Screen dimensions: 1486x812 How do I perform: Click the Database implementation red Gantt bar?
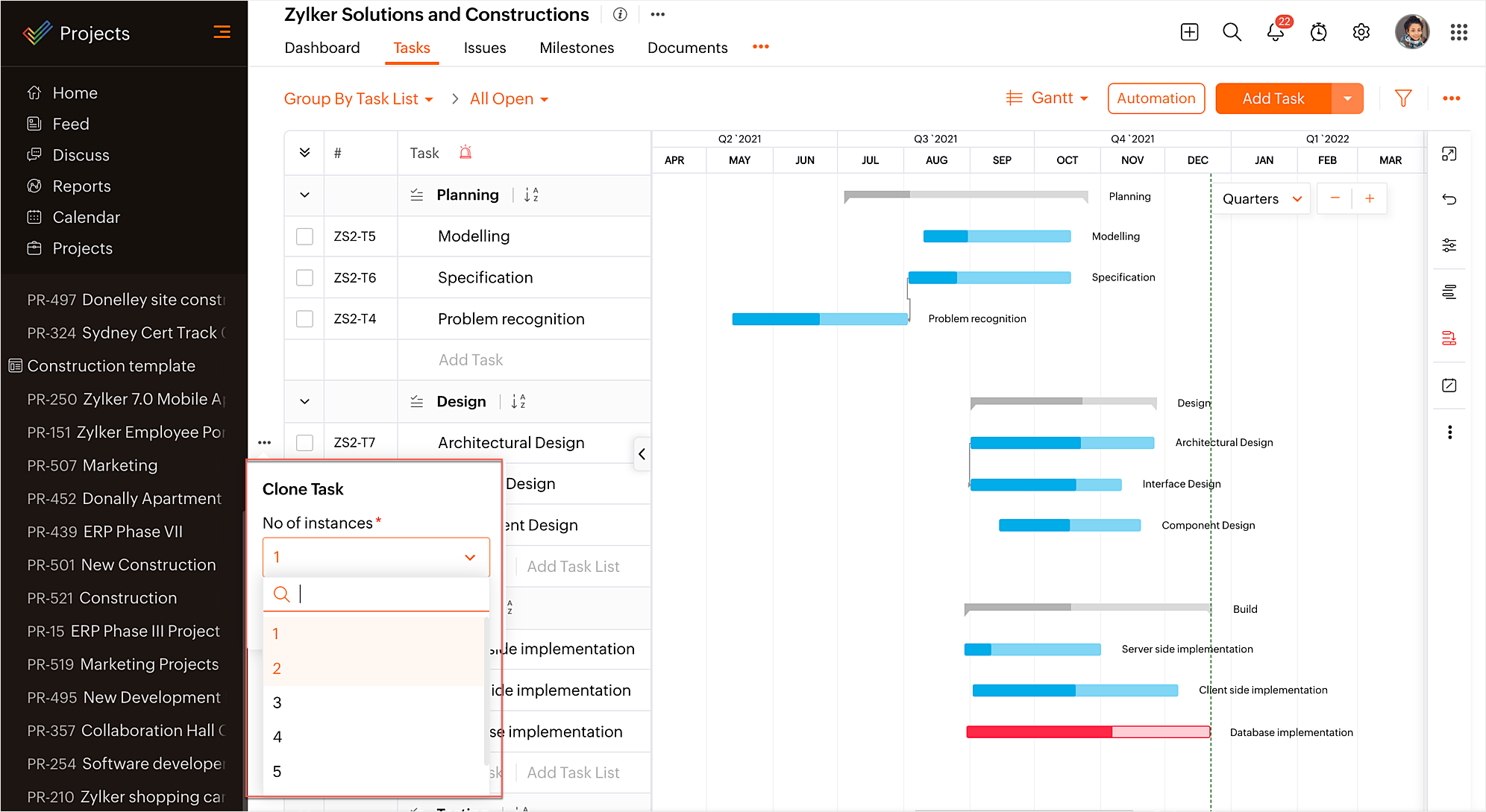pos(1087,732)
